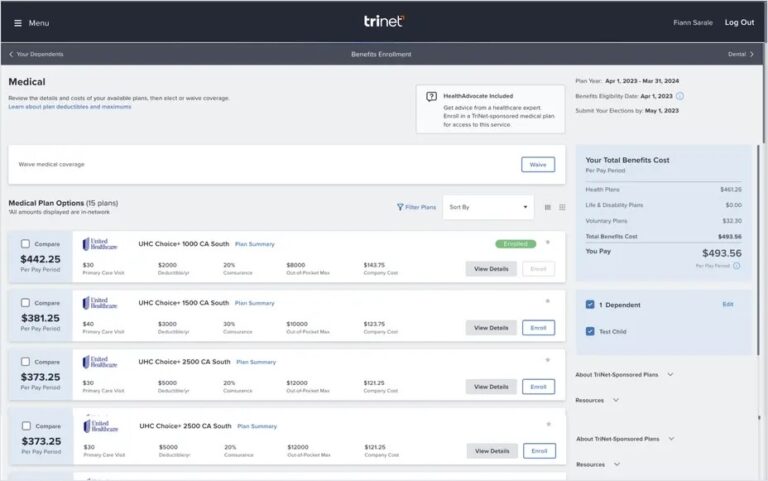Open the Sort By dropdown
This screenshot has width=768, height=481.
point(488,207)
